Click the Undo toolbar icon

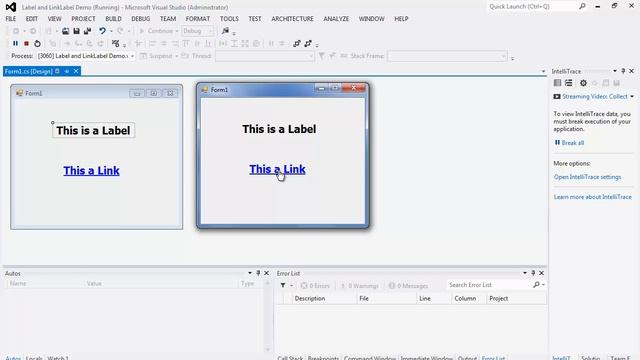click(102, 31)
